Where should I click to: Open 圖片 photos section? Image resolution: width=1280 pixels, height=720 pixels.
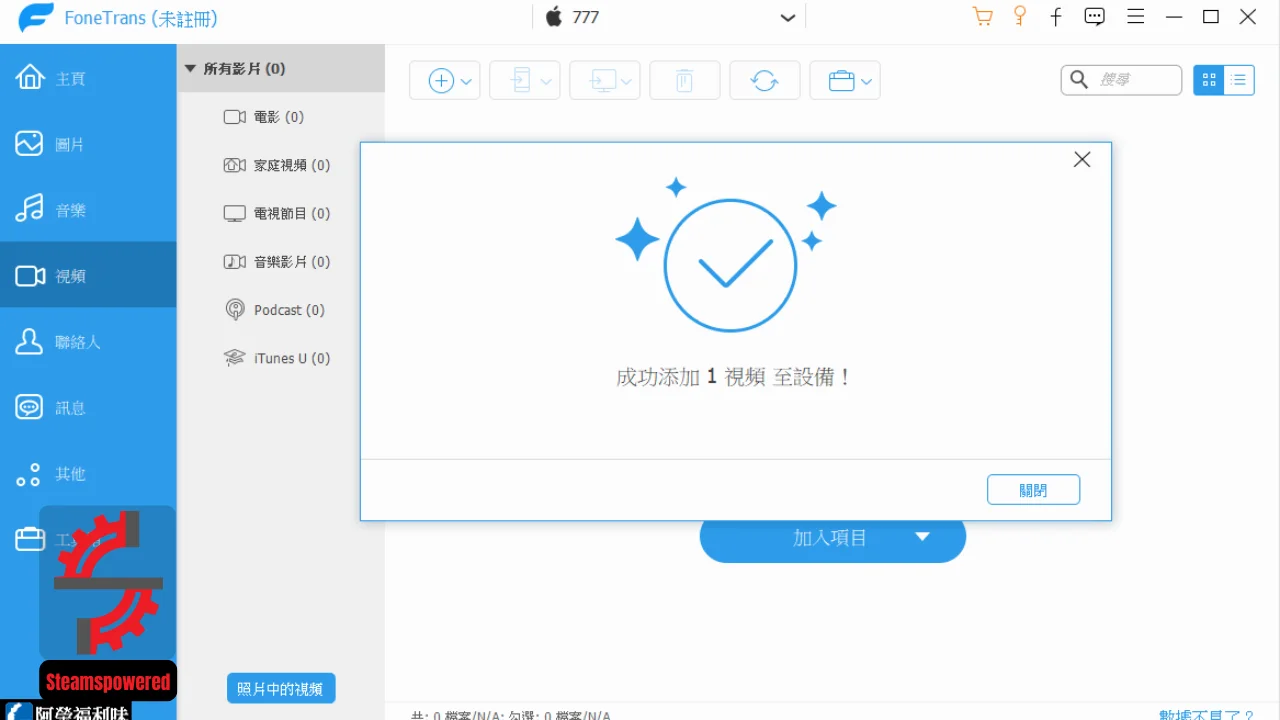pos(88,144)
